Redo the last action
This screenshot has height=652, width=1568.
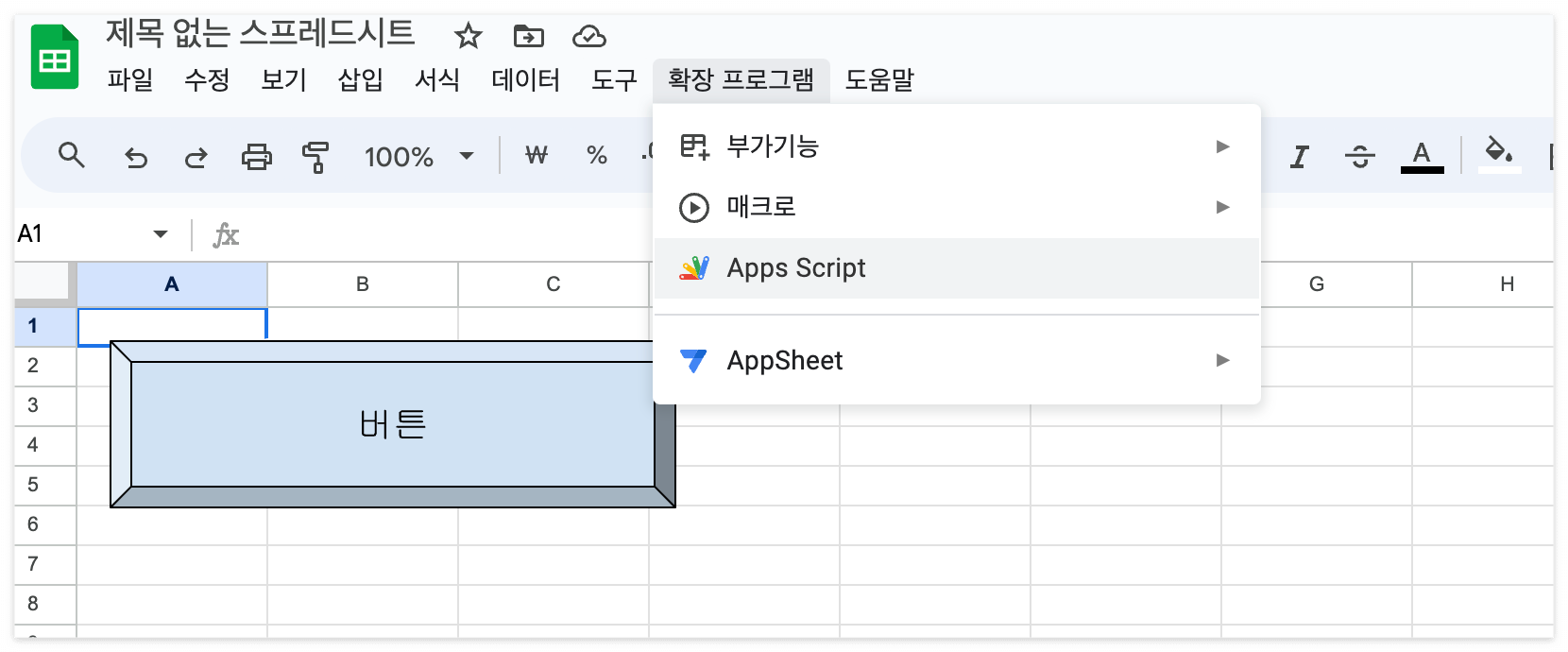196,156
